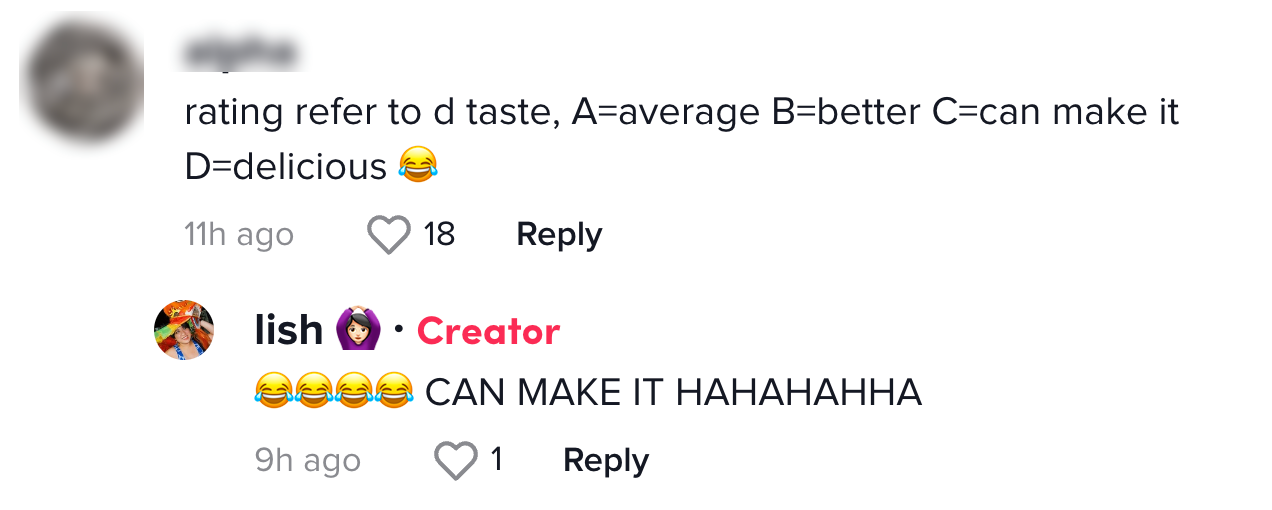This screenshot has width=1272, height=510.
Task: Like lish's reply using heart icon
Action: pyautogui.click(x=456, y=461)
